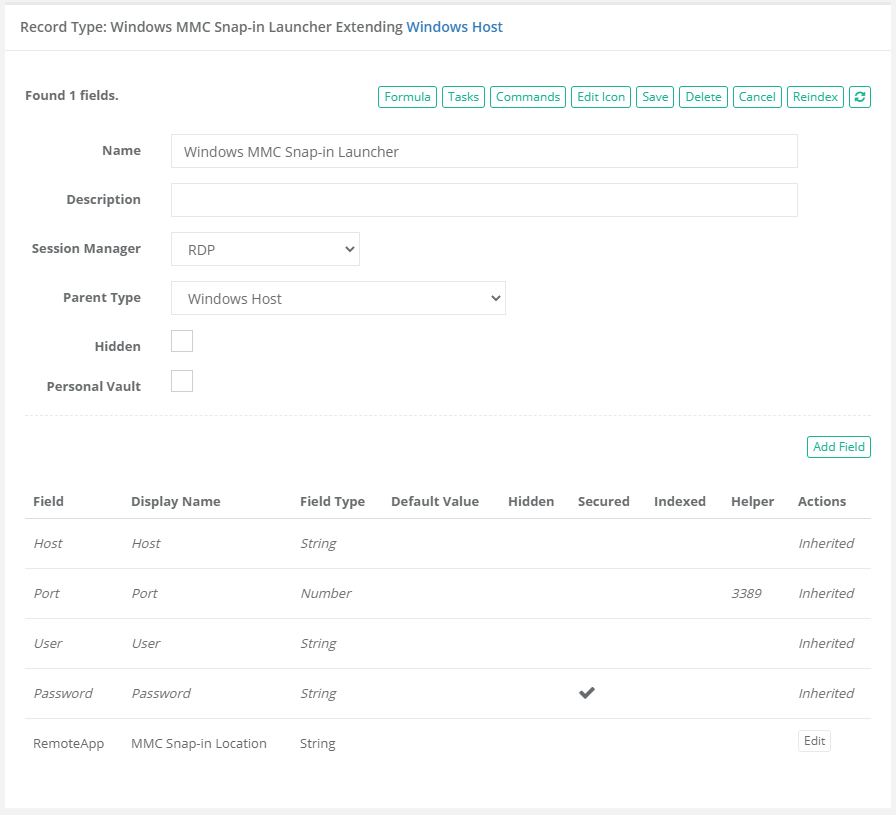This screenshot has width=896, height=815.
Task: Edit the RemoteApp field
Action: [x=814, y=741]
